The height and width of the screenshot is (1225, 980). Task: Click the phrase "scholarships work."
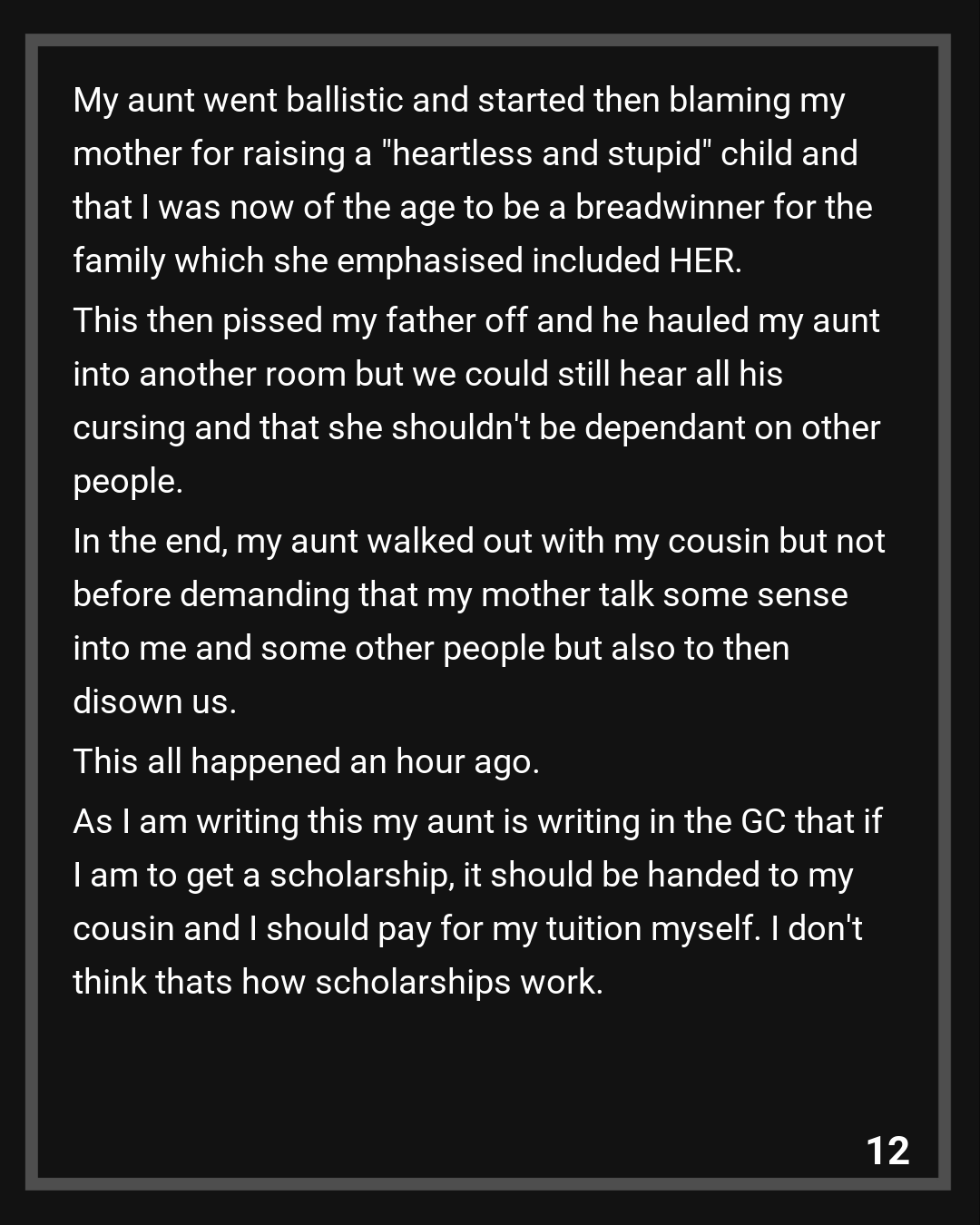[x=458, y=982]
